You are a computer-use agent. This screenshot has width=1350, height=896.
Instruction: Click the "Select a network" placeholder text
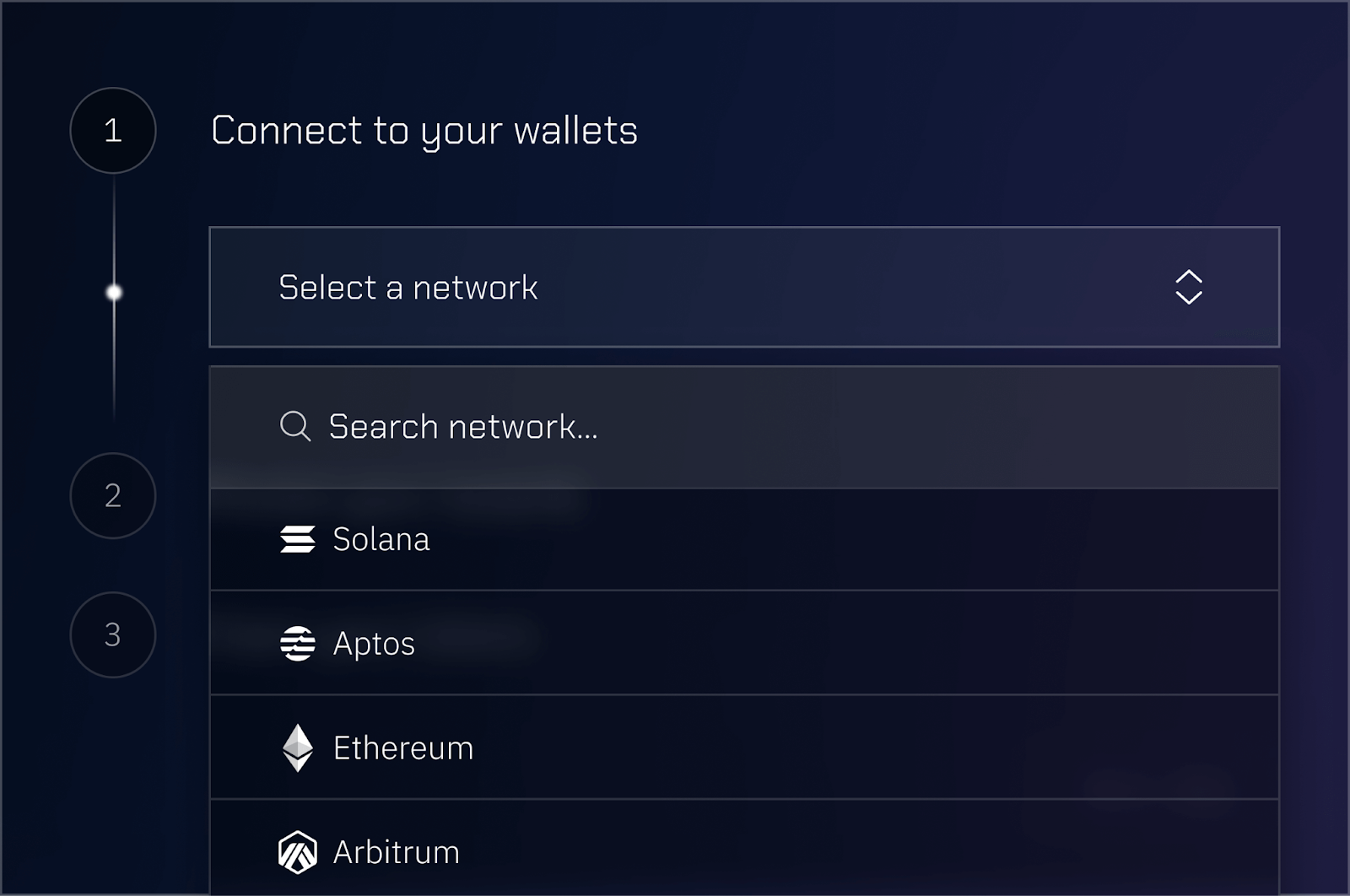408,288
